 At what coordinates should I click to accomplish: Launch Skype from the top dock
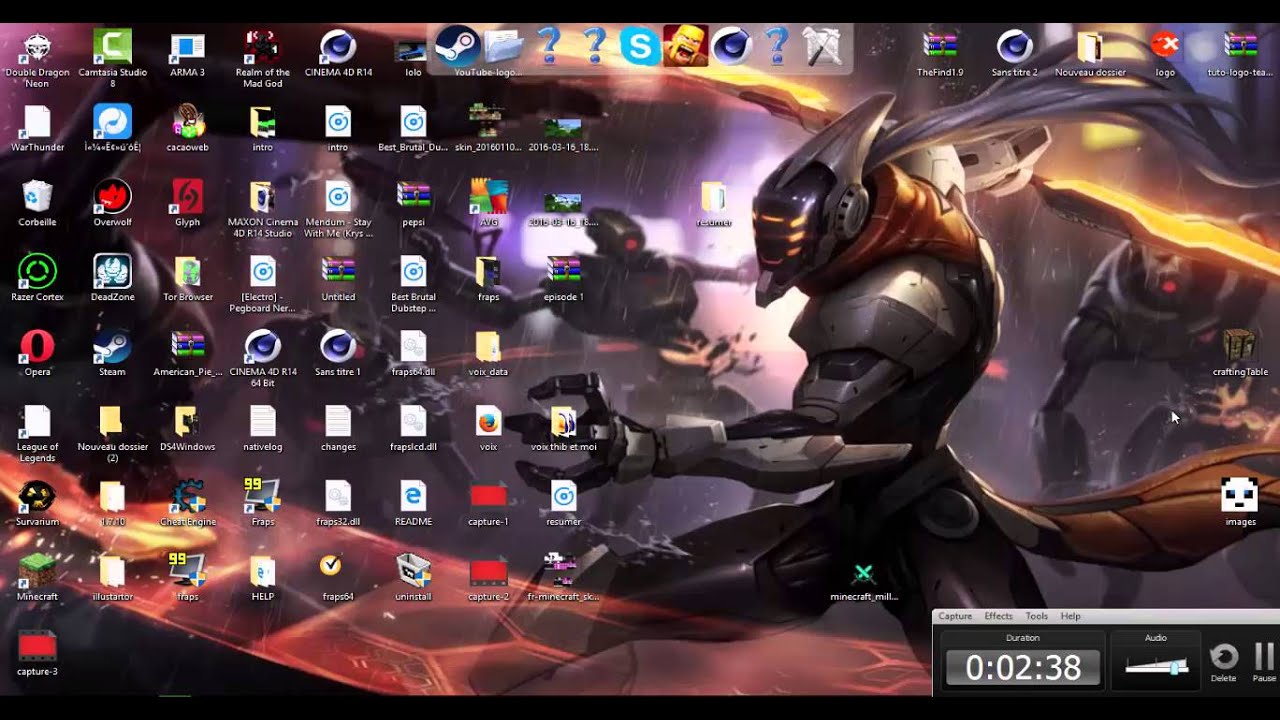click(x=639, y=46)
